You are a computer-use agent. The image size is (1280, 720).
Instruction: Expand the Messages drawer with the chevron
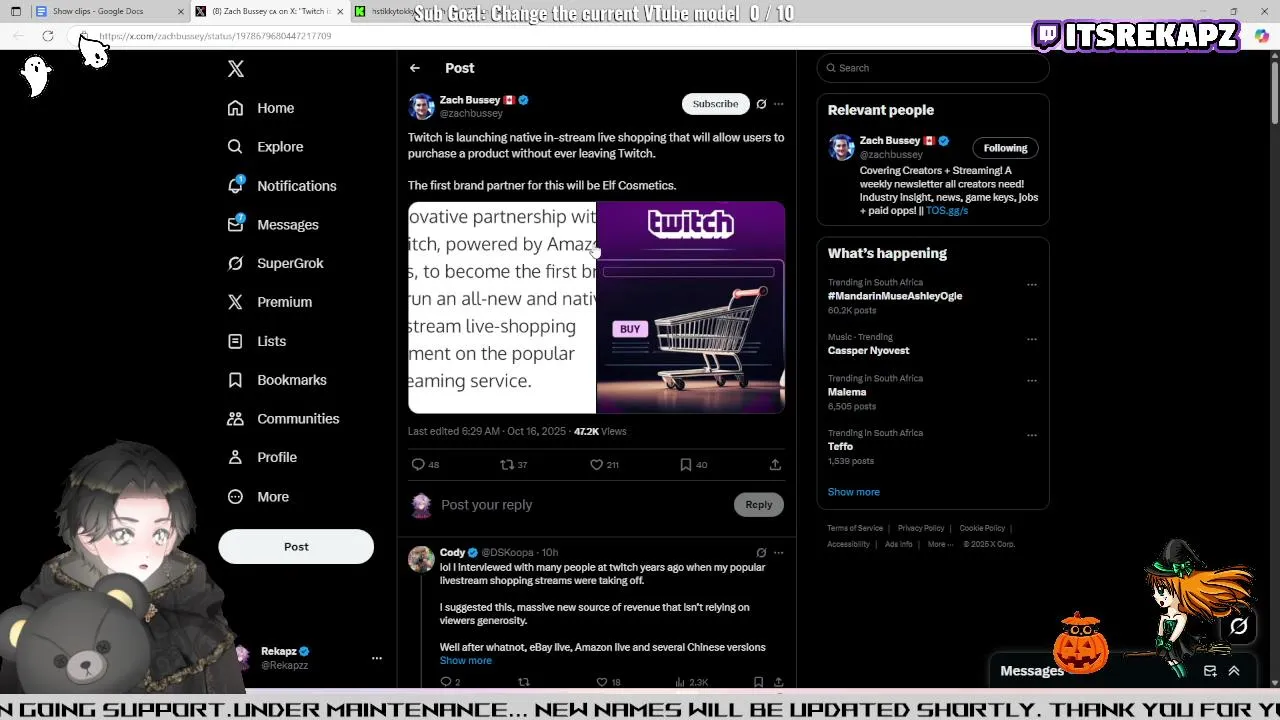tap(1234, 671)
